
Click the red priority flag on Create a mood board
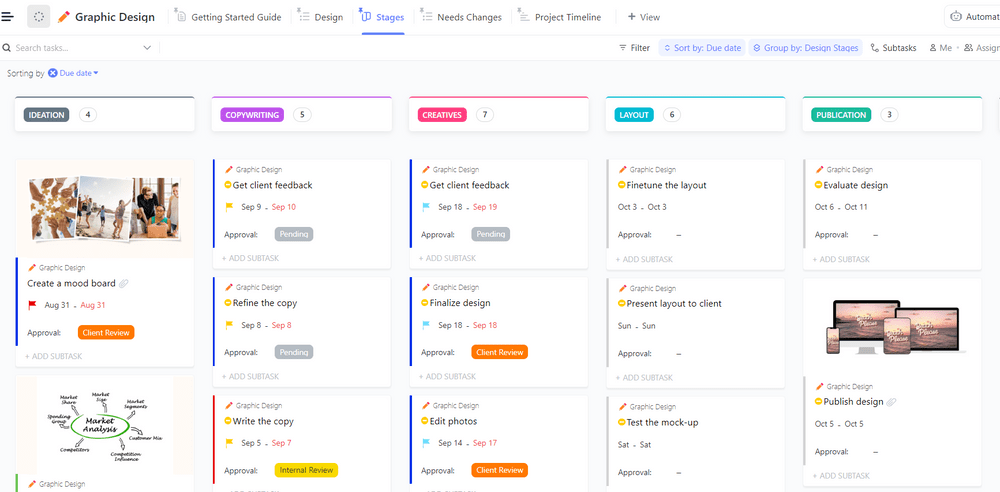[32, 305]
